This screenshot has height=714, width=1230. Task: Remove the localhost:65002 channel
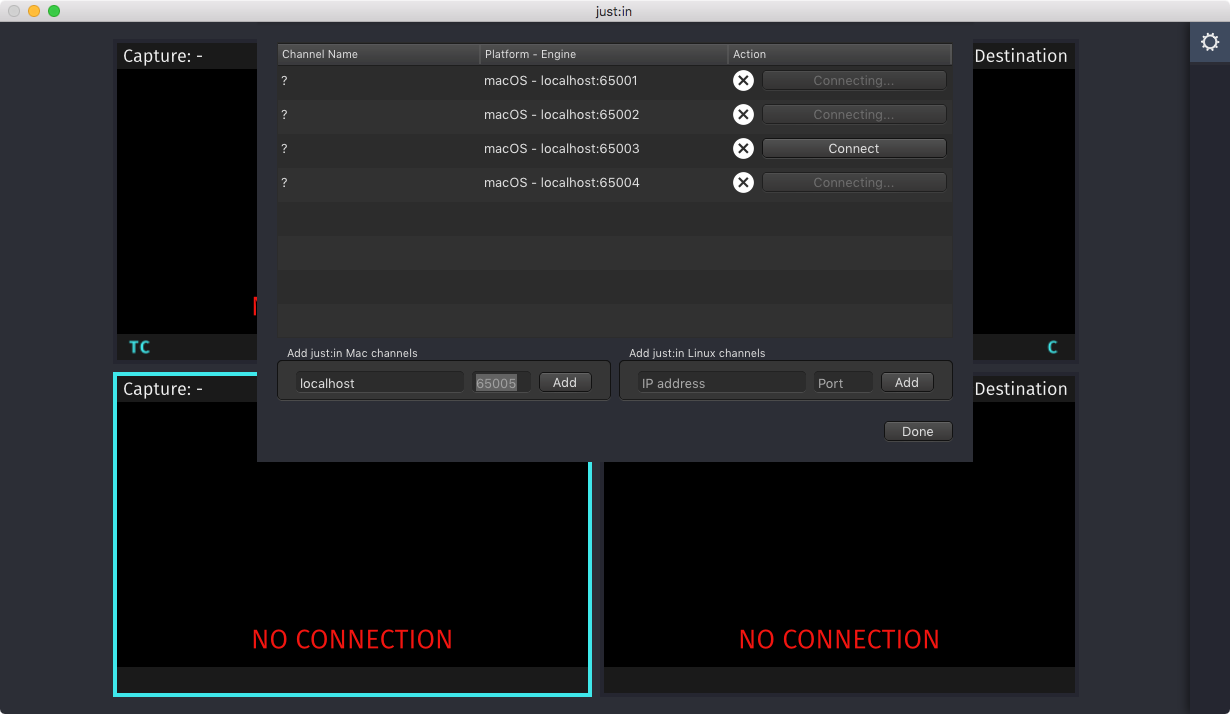(x=743, y=115)
